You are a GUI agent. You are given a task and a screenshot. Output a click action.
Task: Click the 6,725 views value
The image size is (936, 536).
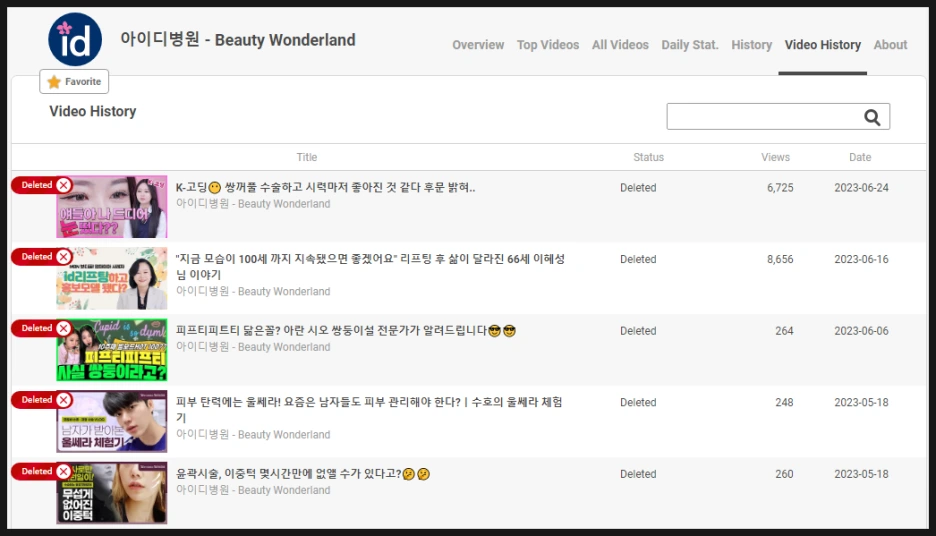[780, 187]
